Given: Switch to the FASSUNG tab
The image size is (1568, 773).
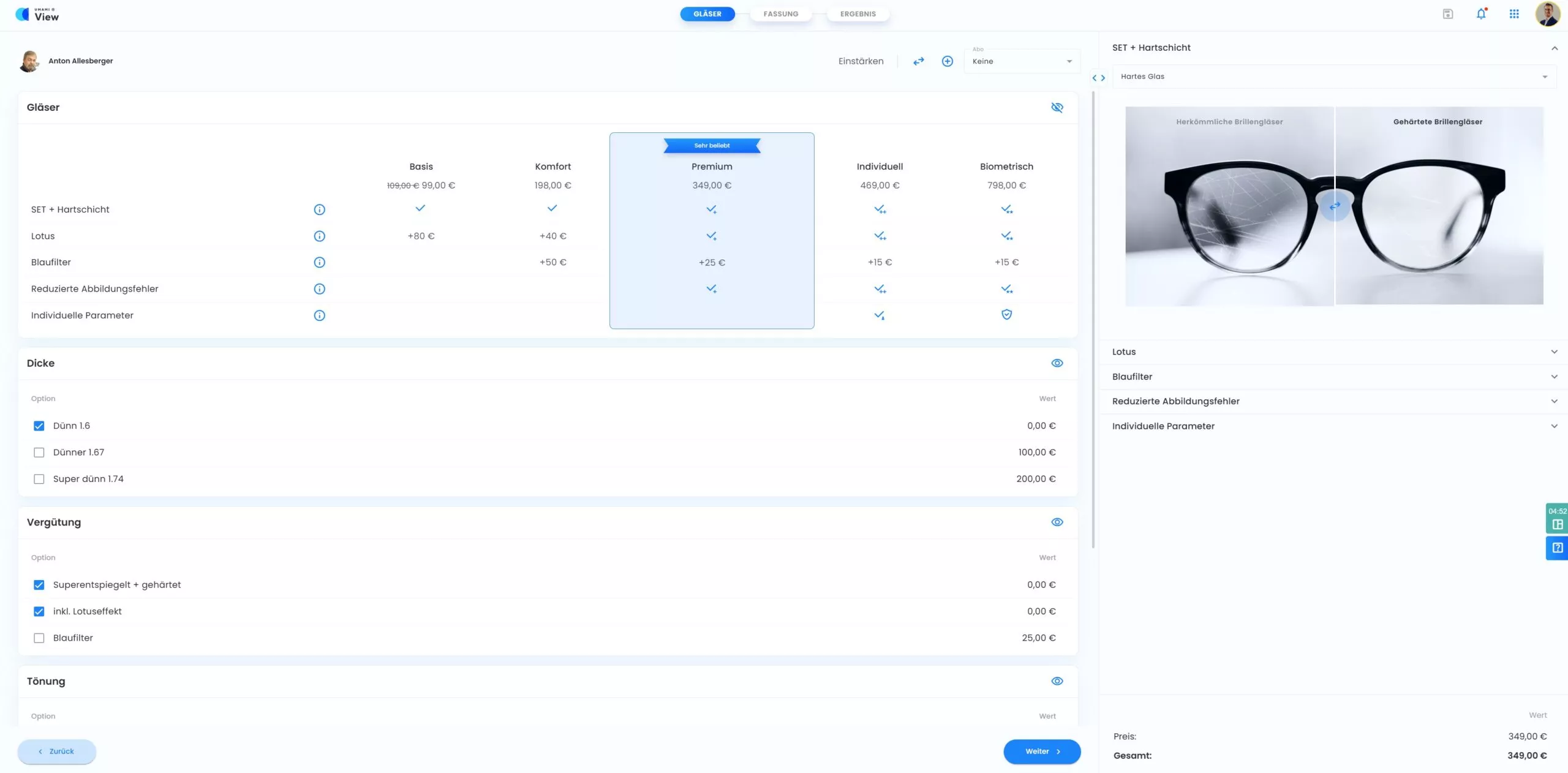Looking at the screenshot, I should pos(781,13).
